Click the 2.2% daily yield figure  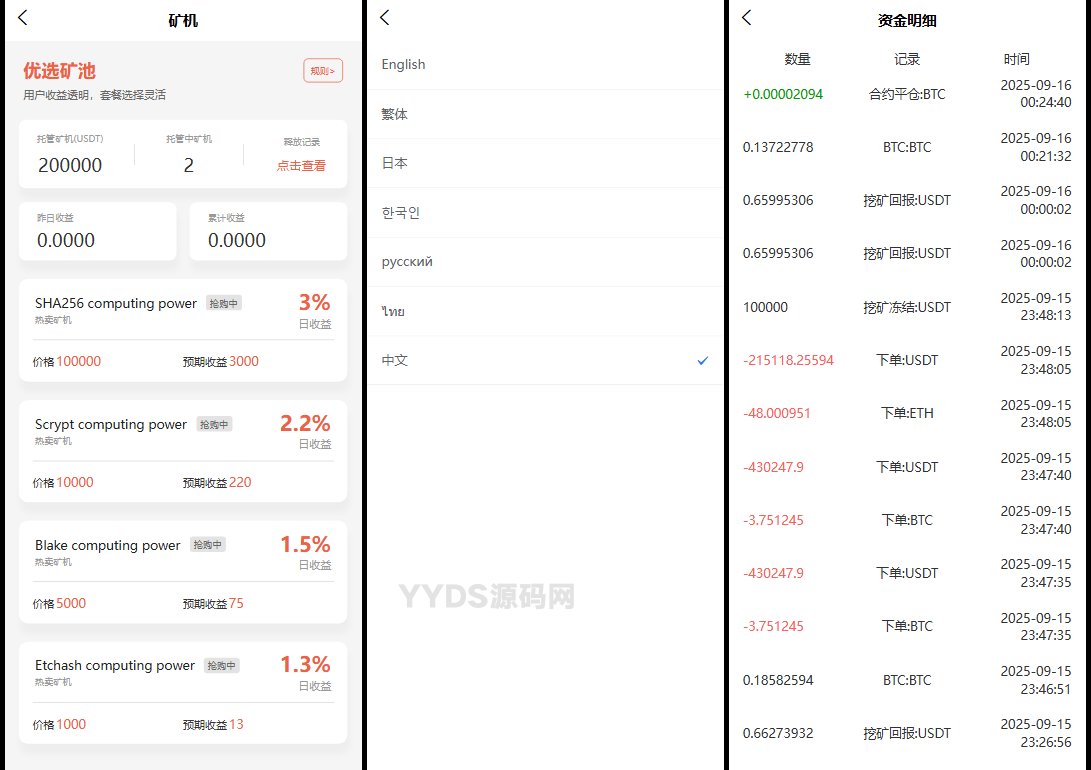coord(305,423)
